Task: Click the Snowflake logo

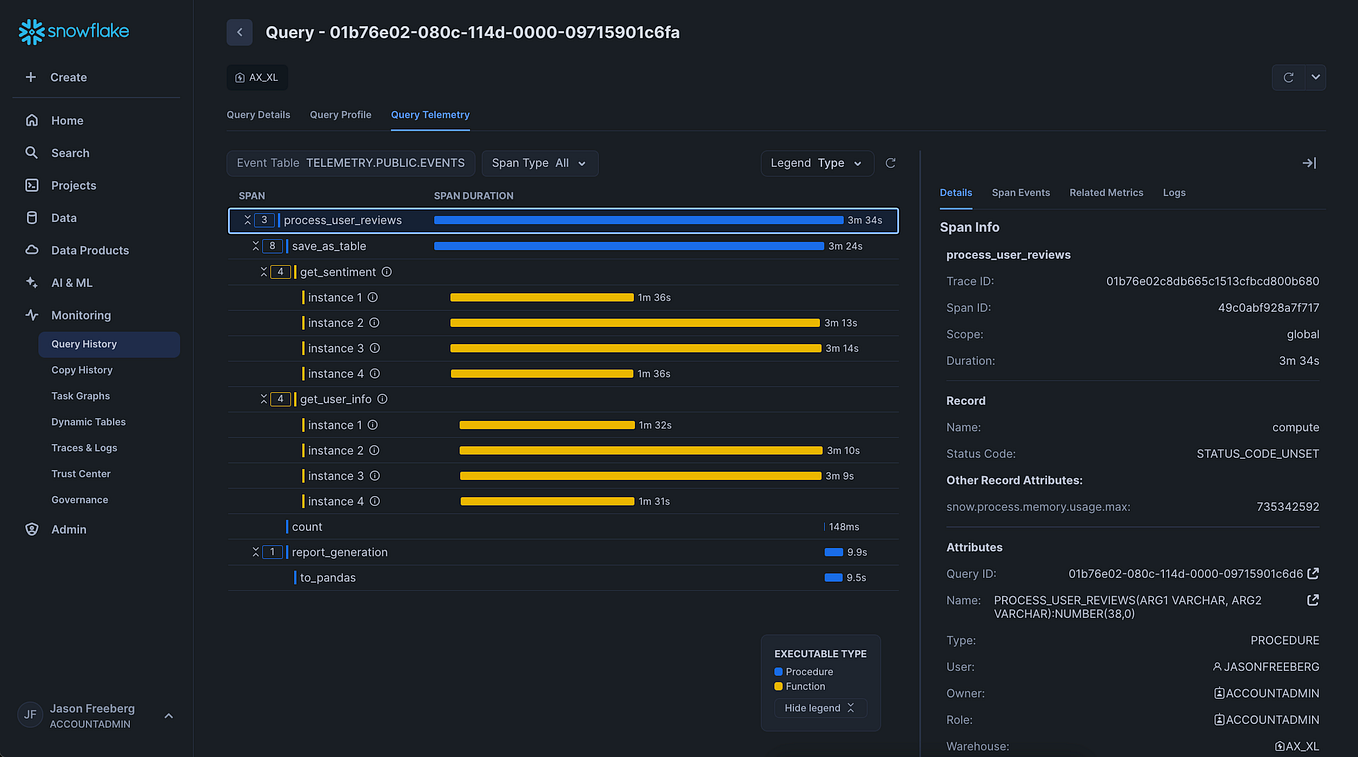Action: click(x=72, y=31)
